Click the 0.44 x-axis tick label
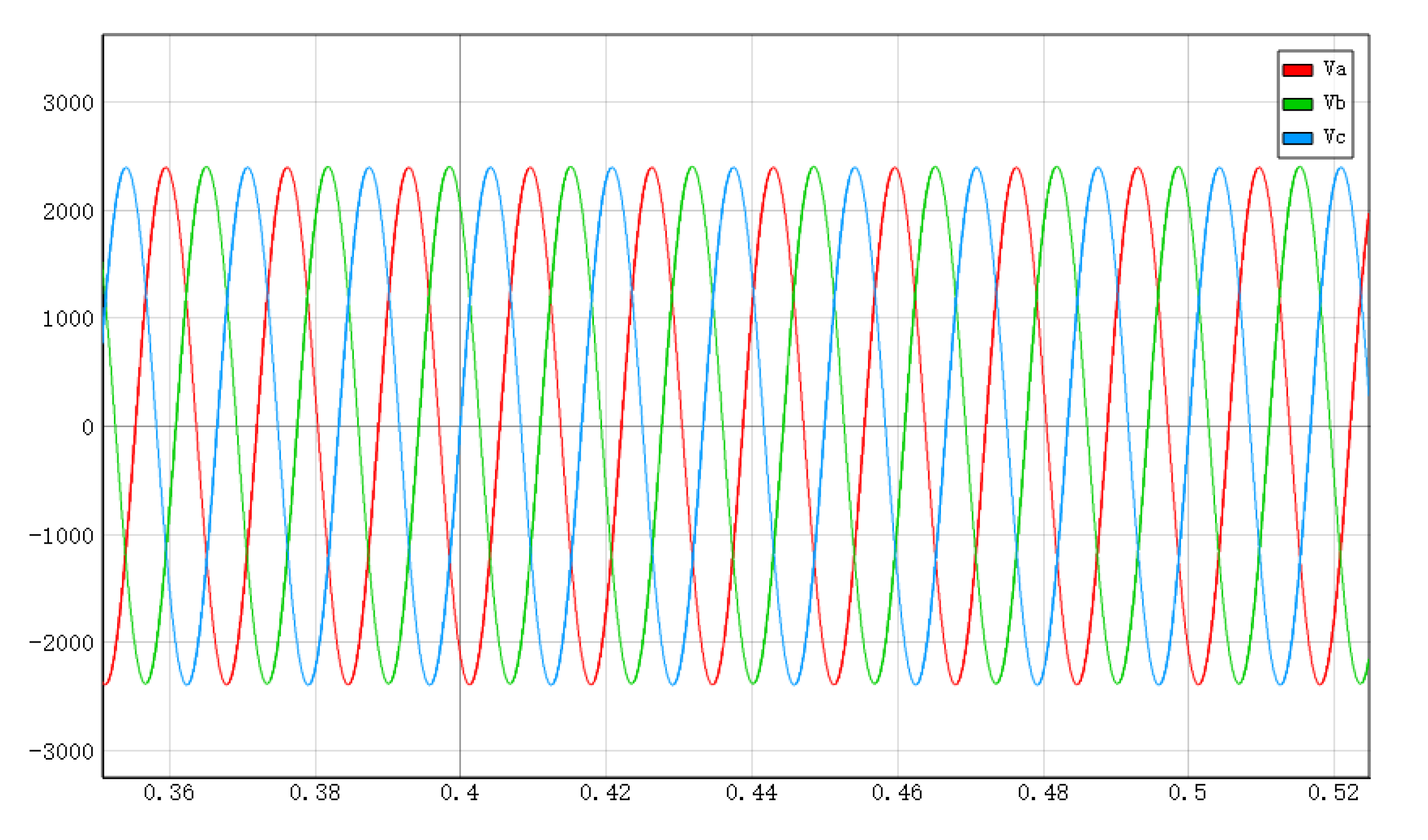The width and height of the screenshot is (1428, 840). [752, 794]
